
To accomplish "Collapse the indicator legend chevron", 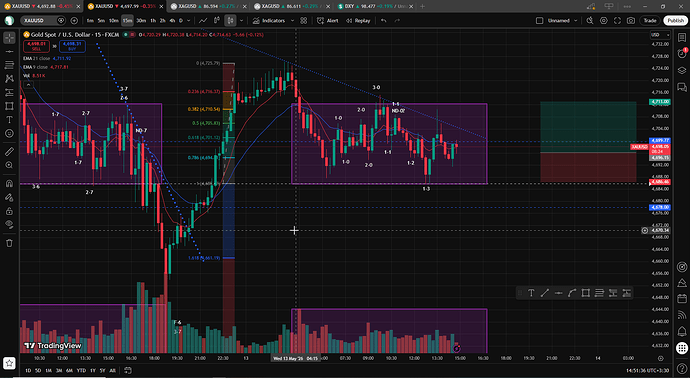I will coord(28,84).
